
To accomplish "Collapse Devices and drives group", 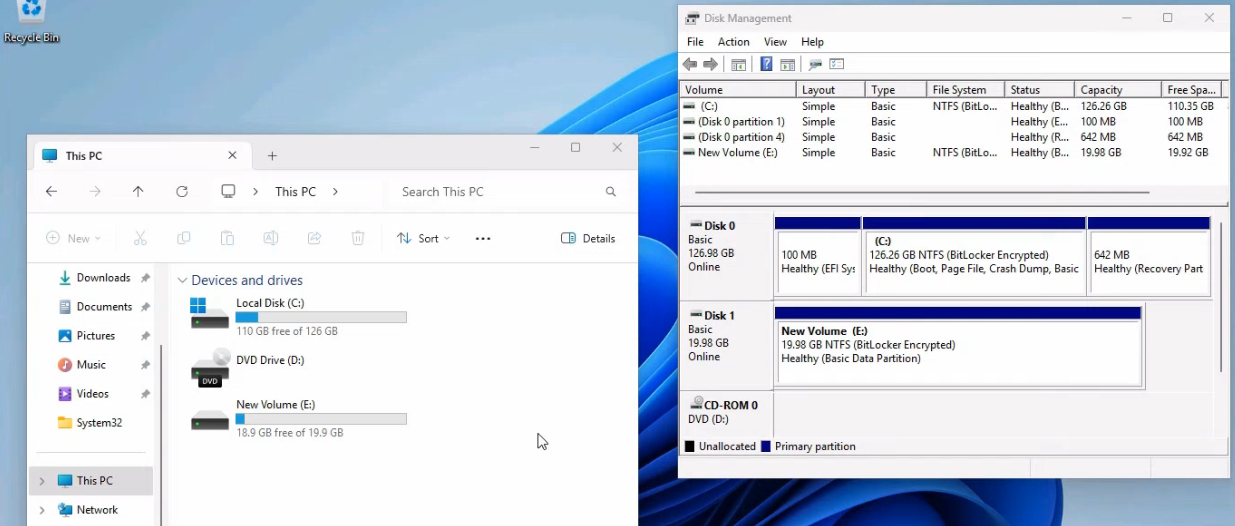I will [x=182, y=281].
